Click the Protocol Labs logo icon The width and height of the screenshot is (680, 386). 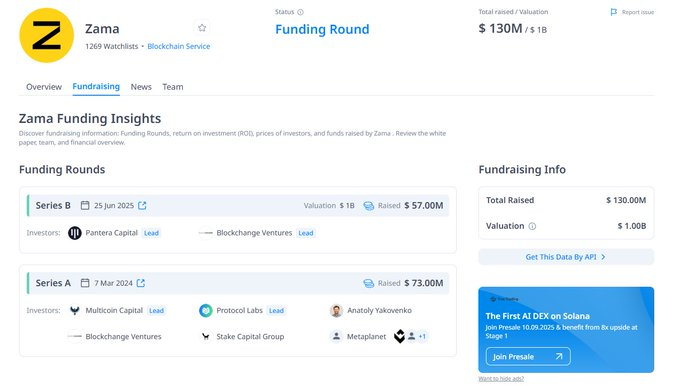(x=206, y=311)
